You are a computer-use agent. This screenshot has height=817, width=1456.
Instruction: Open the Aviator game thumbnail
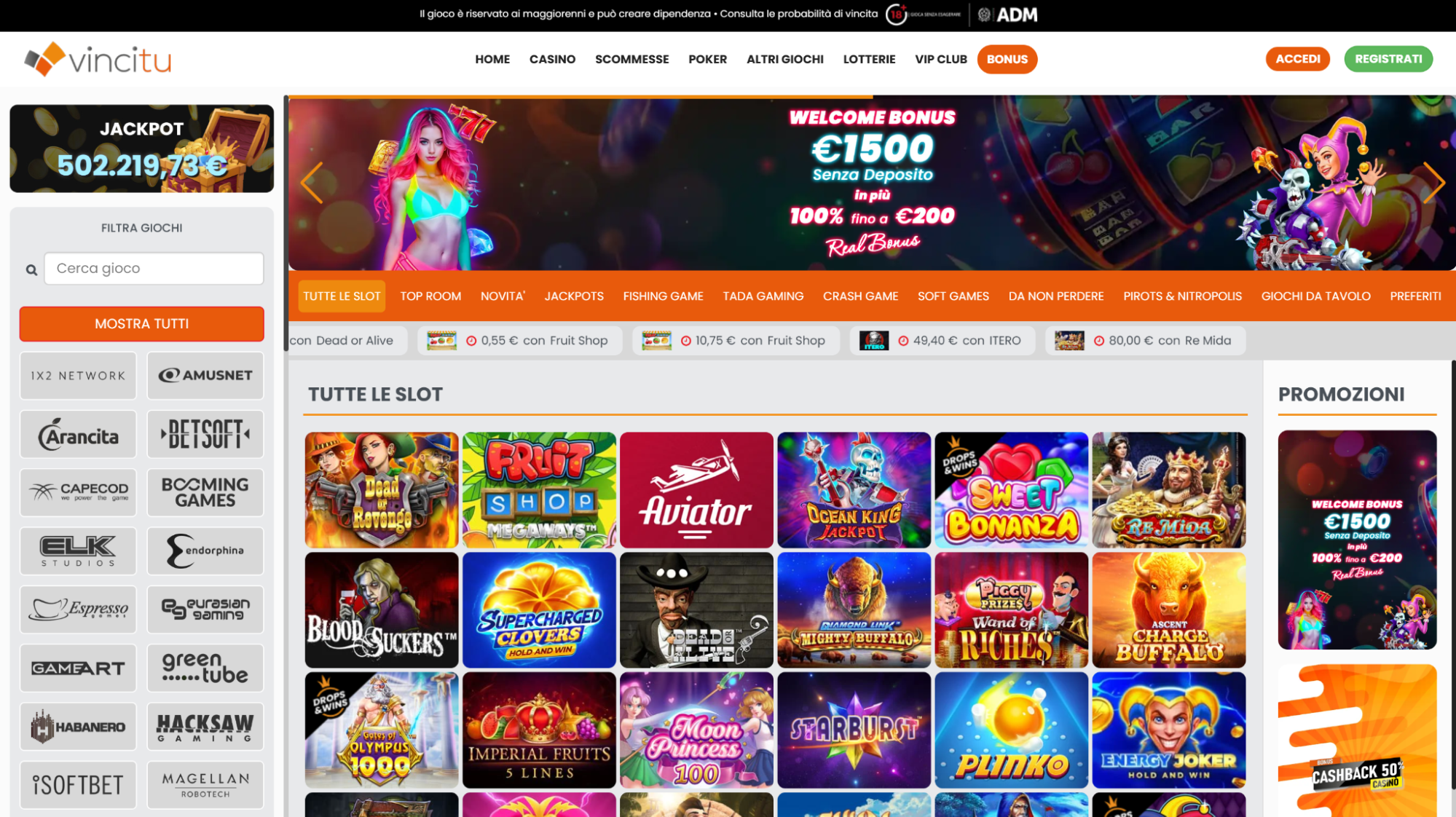[x=696, y=490]
